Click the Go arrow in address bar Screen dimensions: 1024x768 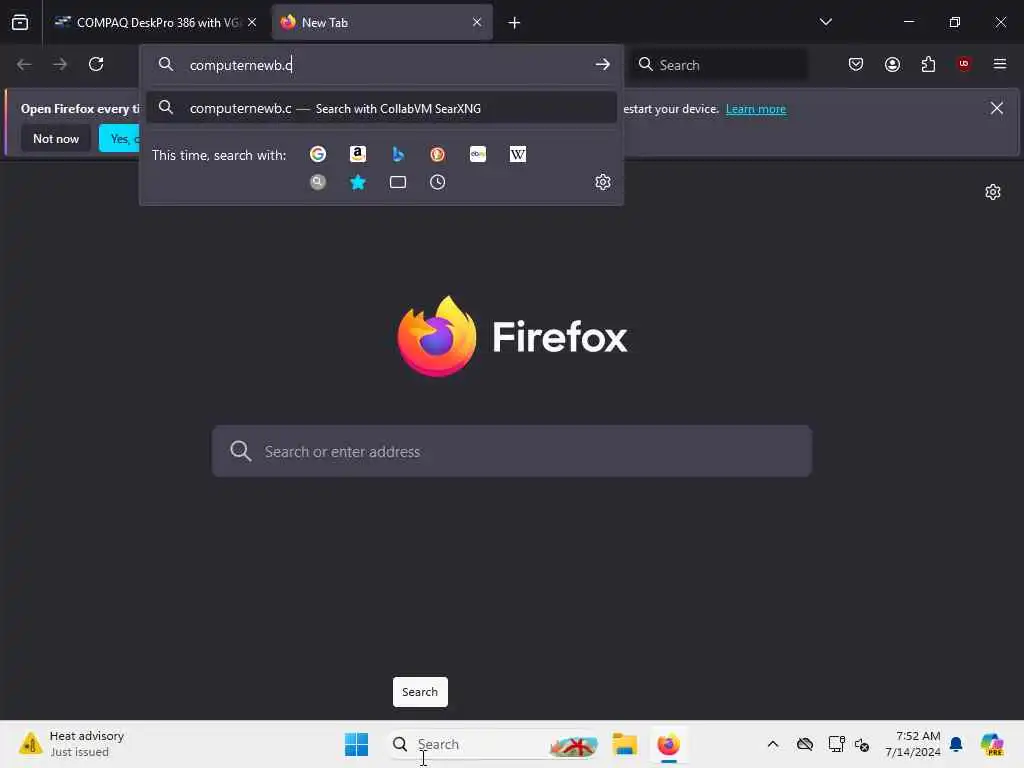tap(603, 65)
